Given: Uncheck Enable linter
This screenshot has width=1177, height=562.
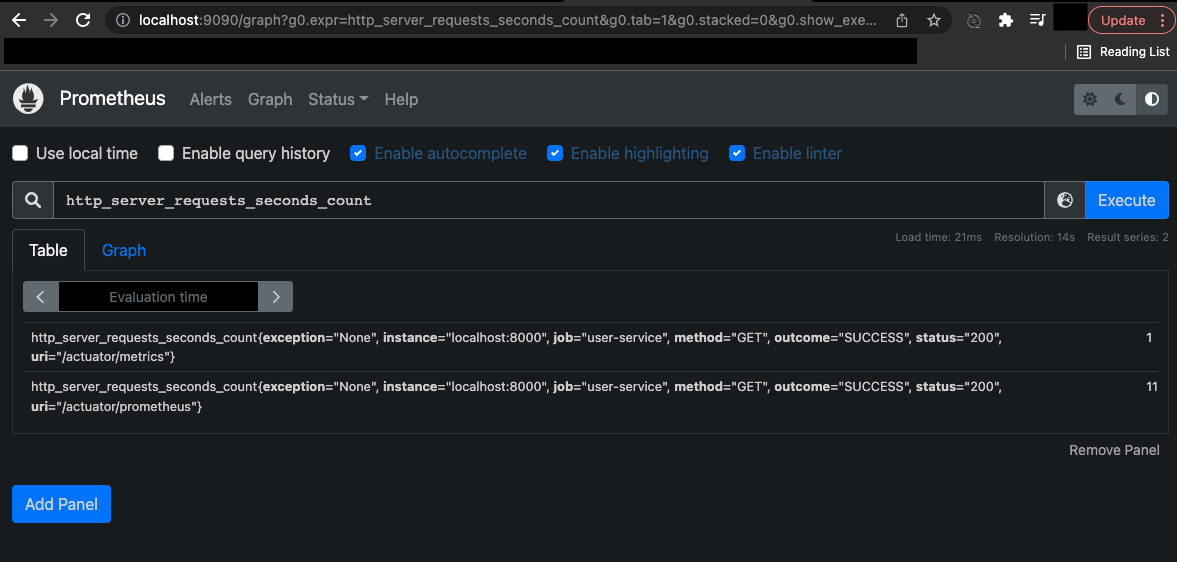Looking at the screenshot, I should [737, 153].
